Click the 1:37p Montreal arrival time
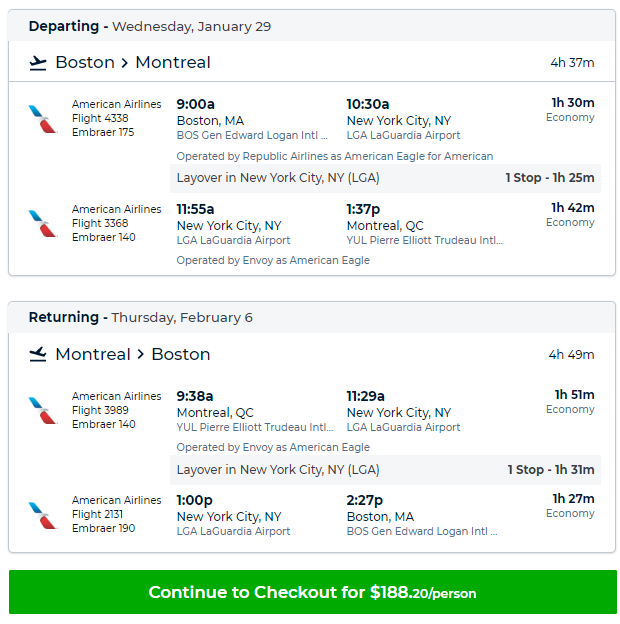The image size is (620, 624). 363,209
